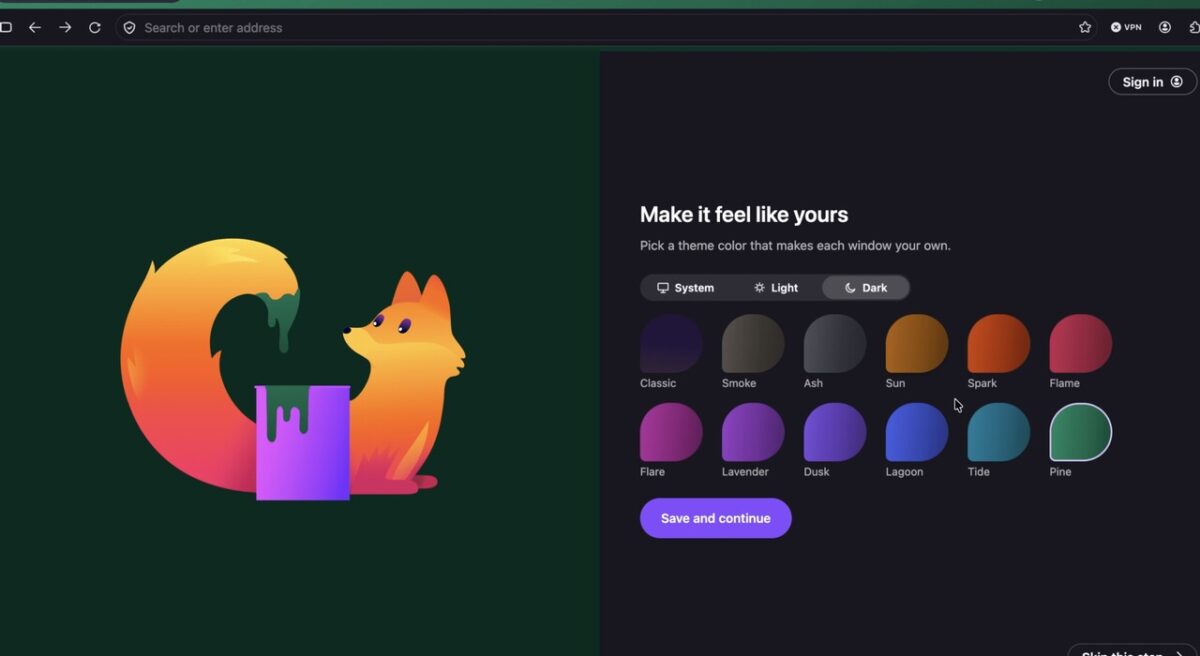Choose the Lavender theme color
Image resolution: width=1200 pixels, height=656 pixels.
click(x=753, y=432)
